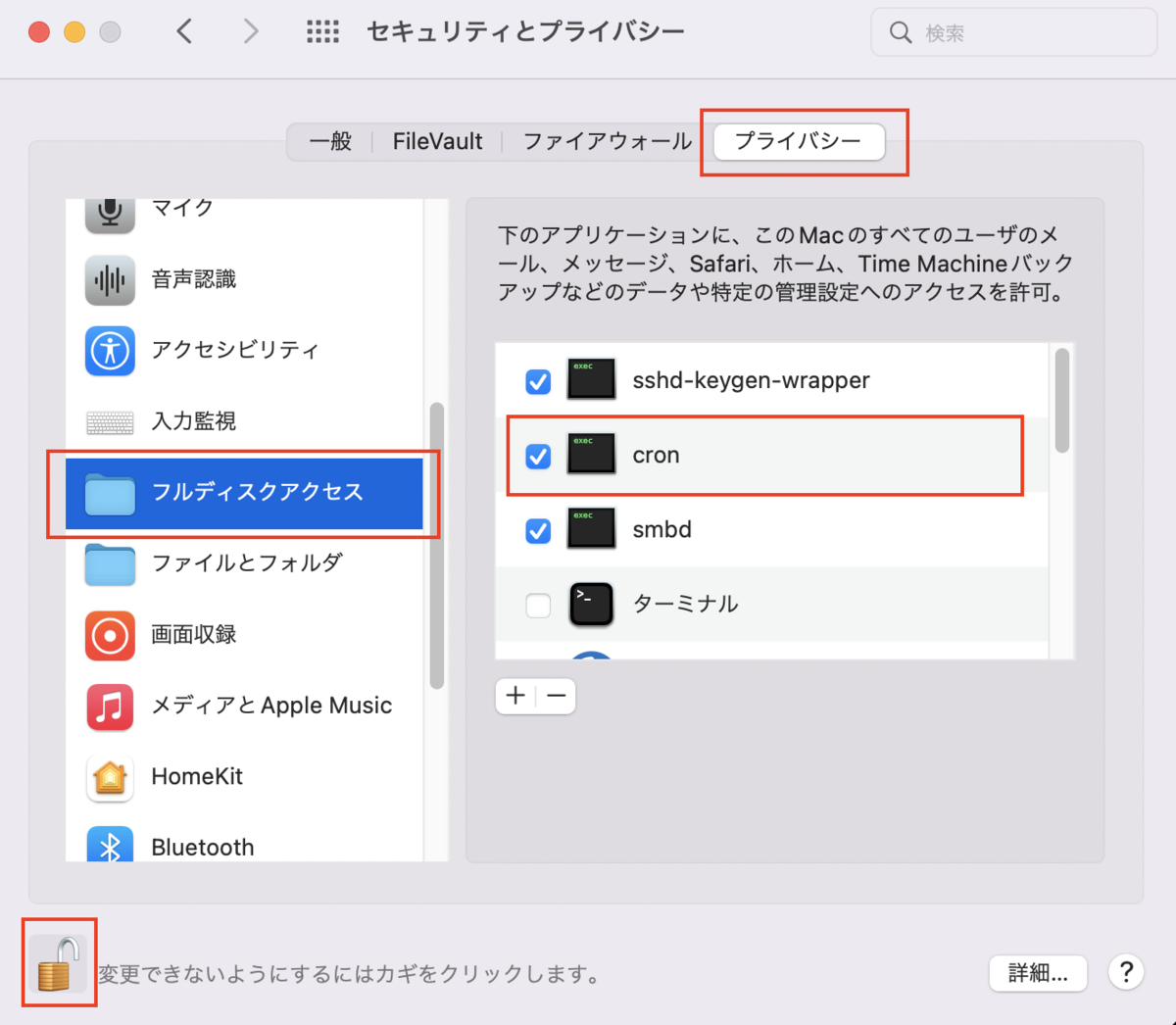Select the 画面収録 label
Screen dimensions: 1176x1025
click(x=194, y=634)
